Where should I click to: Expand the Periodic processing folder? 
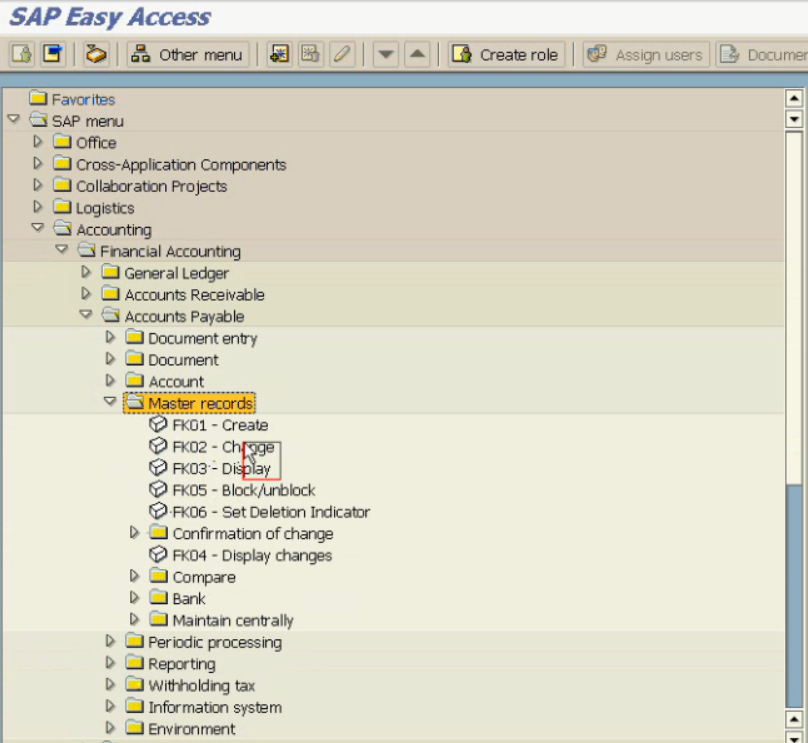pos(110,641)
